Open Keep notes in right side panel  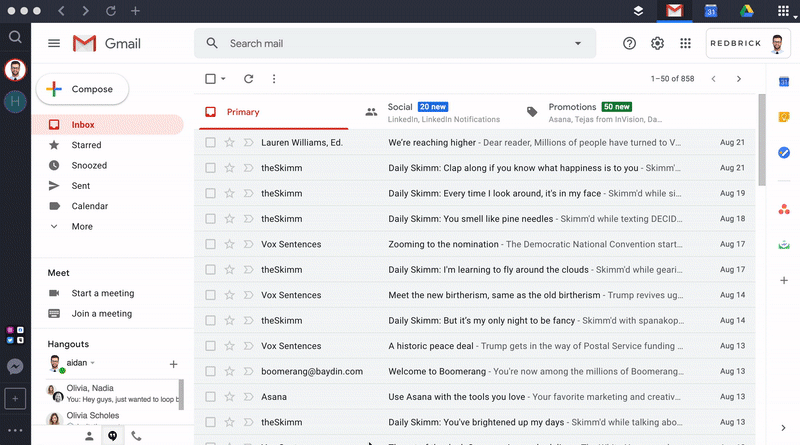(784, 117)
